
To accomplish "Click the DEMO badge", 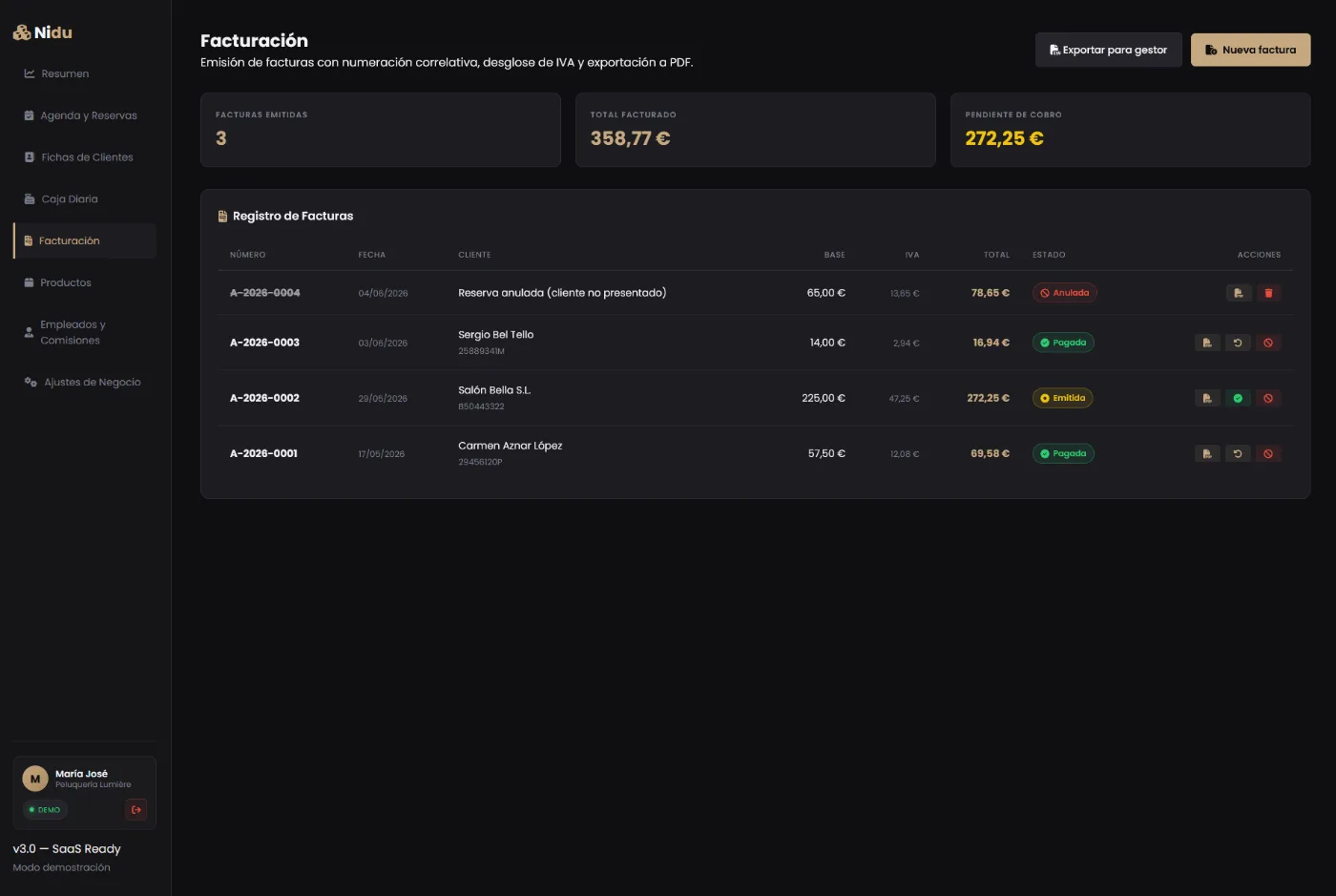I will pos(45,809).
